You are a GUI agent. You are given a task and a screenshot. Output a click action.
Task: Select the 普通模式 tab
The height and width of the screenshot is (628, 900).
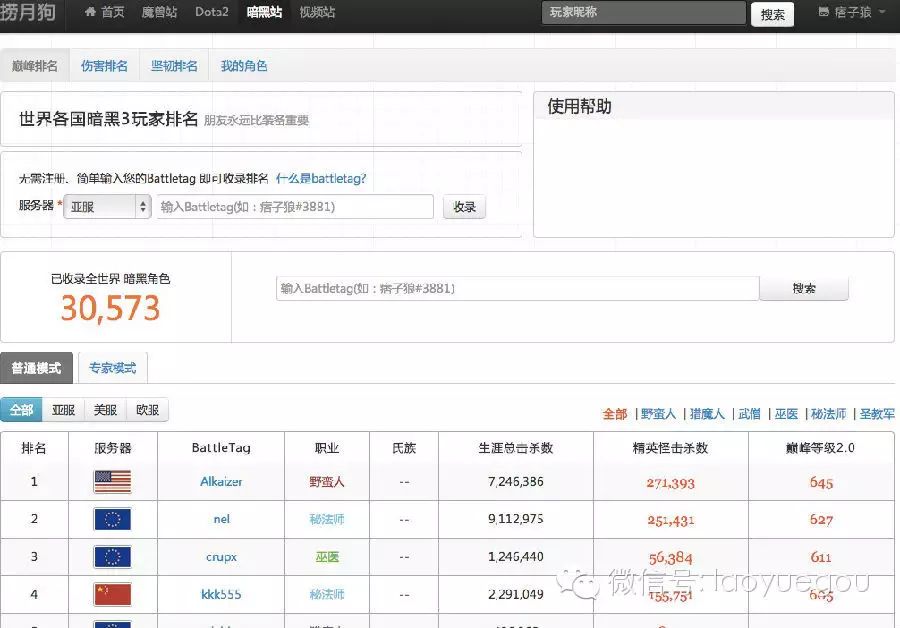(36, 368)
